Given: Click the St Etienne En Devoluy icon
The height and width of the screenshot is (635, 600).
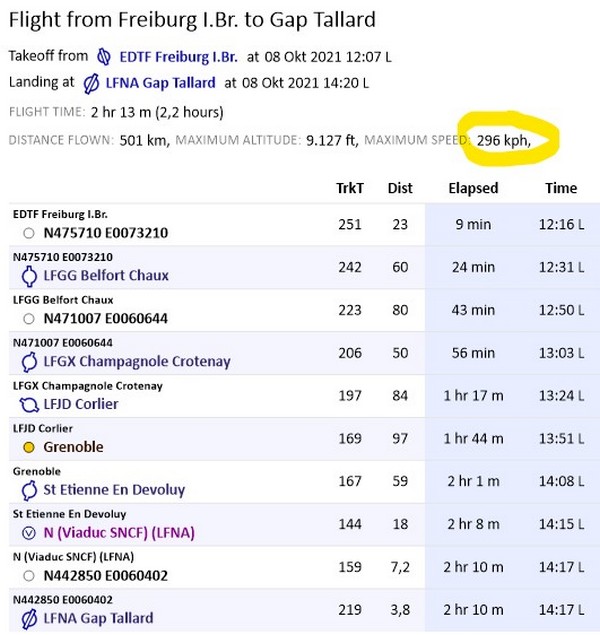Looking at the screenshot, I should point(28,490).
